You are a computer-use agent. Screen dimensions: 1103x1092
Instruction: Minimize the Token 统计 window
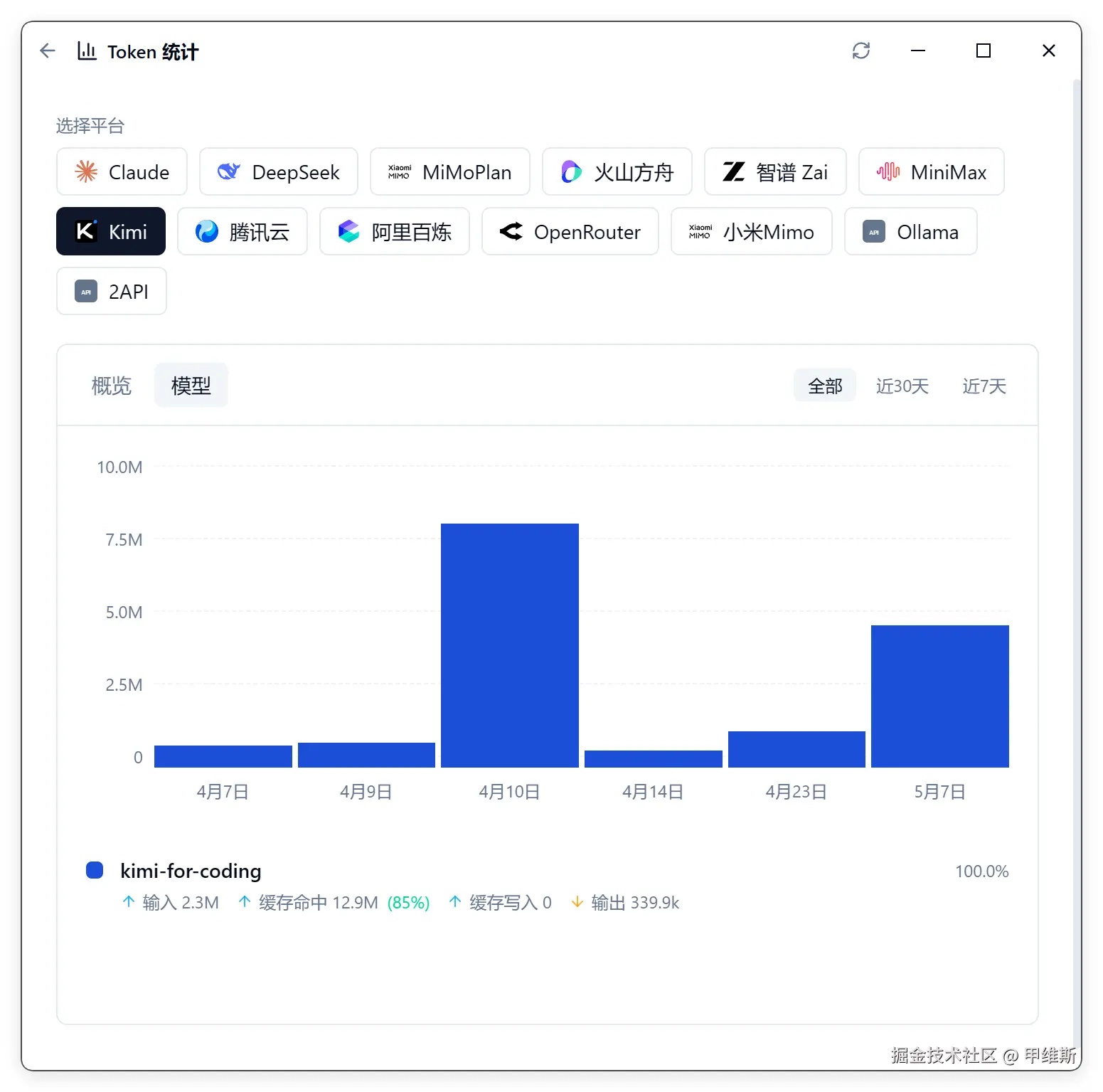point(918,51)
